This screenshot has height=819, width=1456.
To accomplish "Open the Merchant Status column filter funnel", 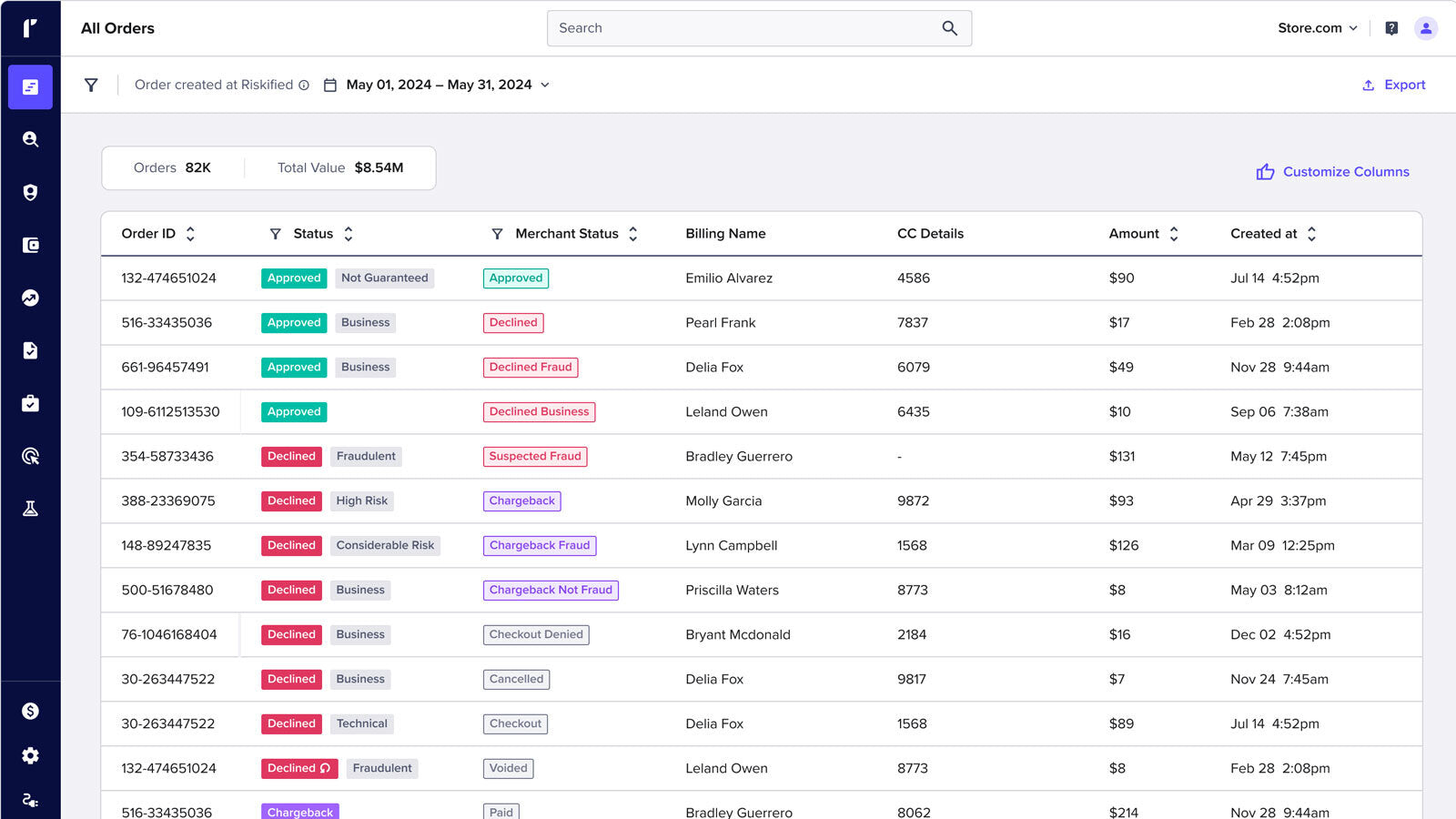I will click(497, 233).
